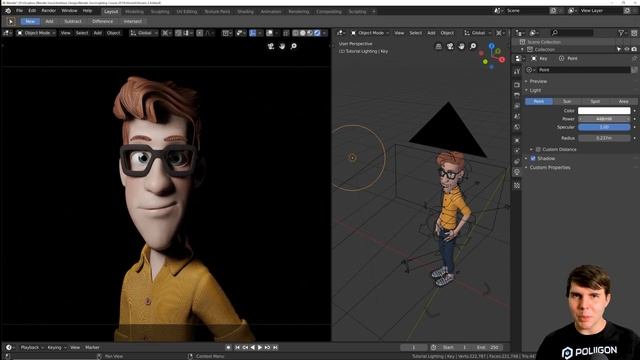
Task: Open the Window menu
Action: [x=69, y=11]
